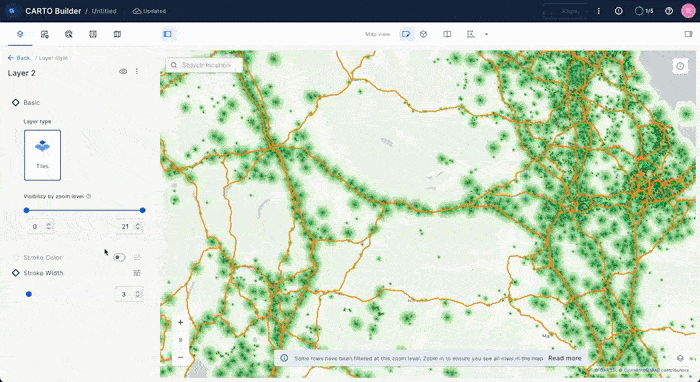Open Stroke Color advanced options icon
This screenshot has height=382, width=700.
click(137, 257)
